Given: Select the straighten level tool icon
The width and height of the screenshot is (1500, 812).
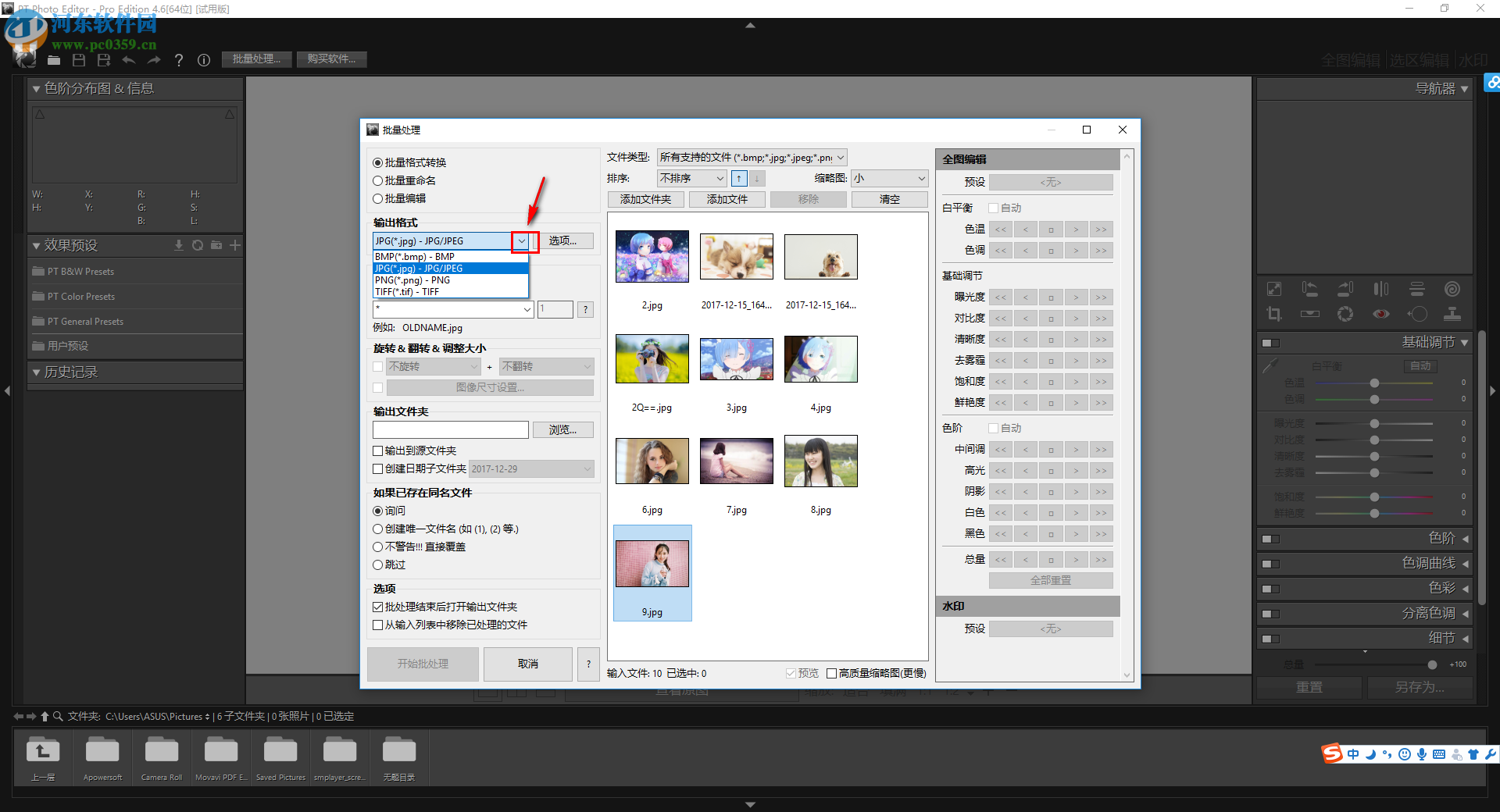Looking at the screenshot, I should point(1310,314).
